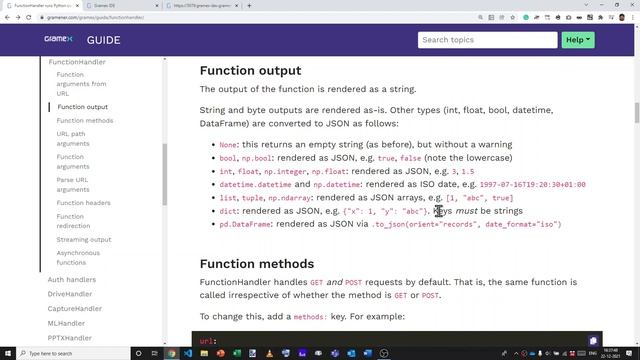Open Outlook from the taskbar
Screen dimensions: 640x360
pyautogui.click(x=351, y=353)
